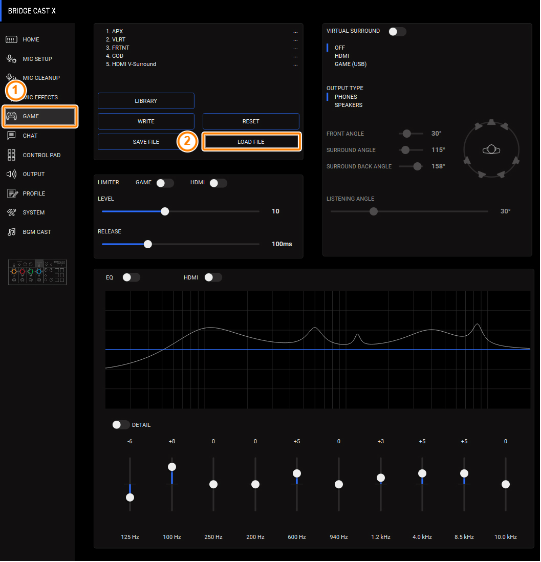541x562 pixels.
Task: Open the OUTPUT speaker icon
Action: tap(11, 174)
